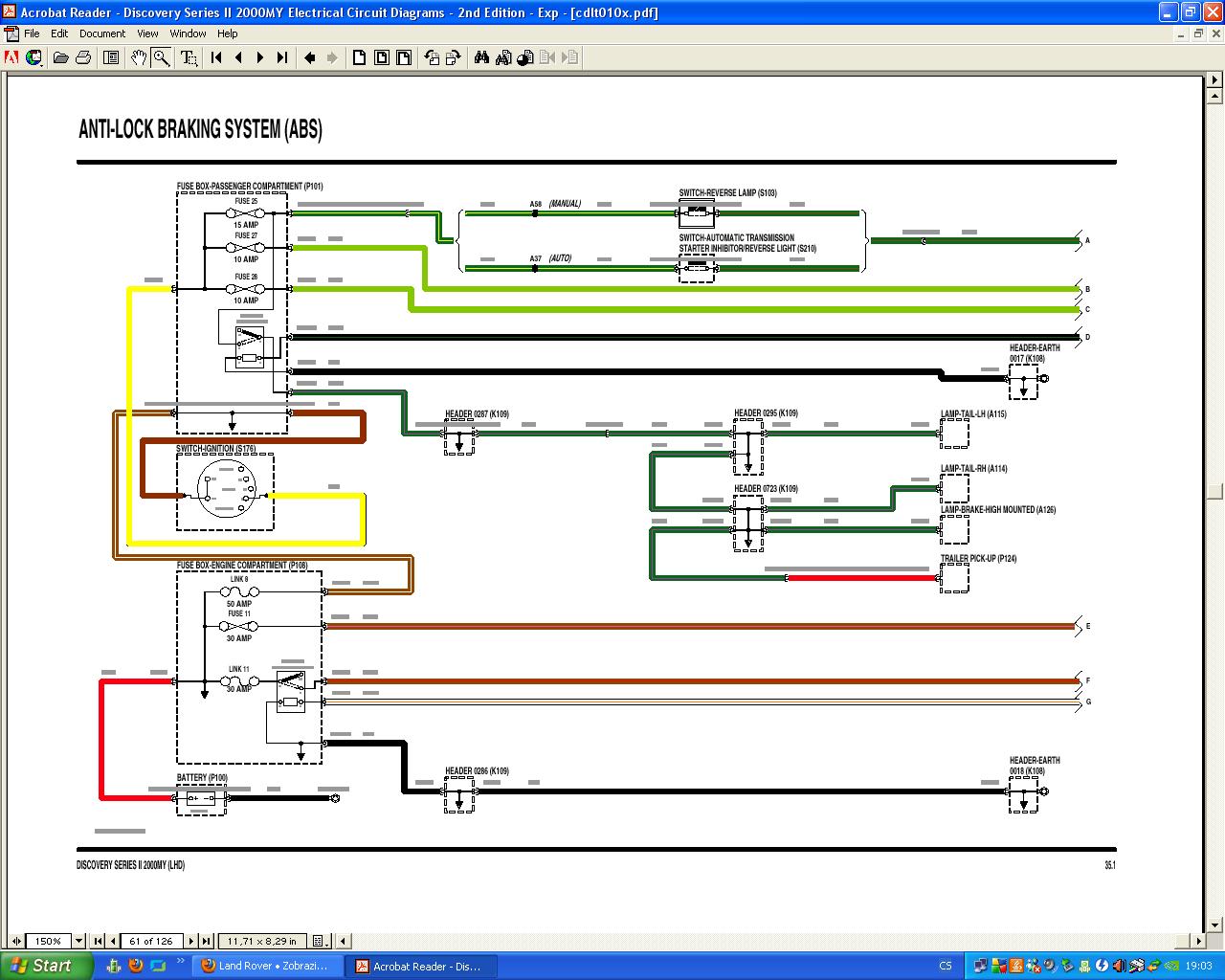Click the vertical scrollbar thumb
Image resolution: width=1225 pixels, height=980 pixels.
click(x=1214, y=491)
